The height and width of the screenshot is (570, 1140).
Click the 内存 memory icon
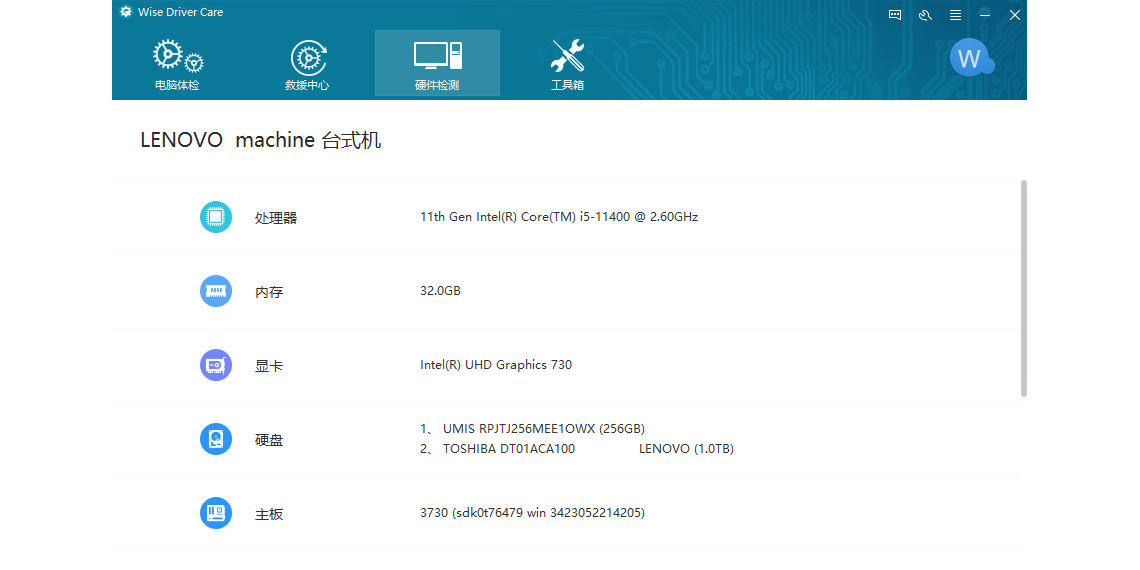[216, 291]
